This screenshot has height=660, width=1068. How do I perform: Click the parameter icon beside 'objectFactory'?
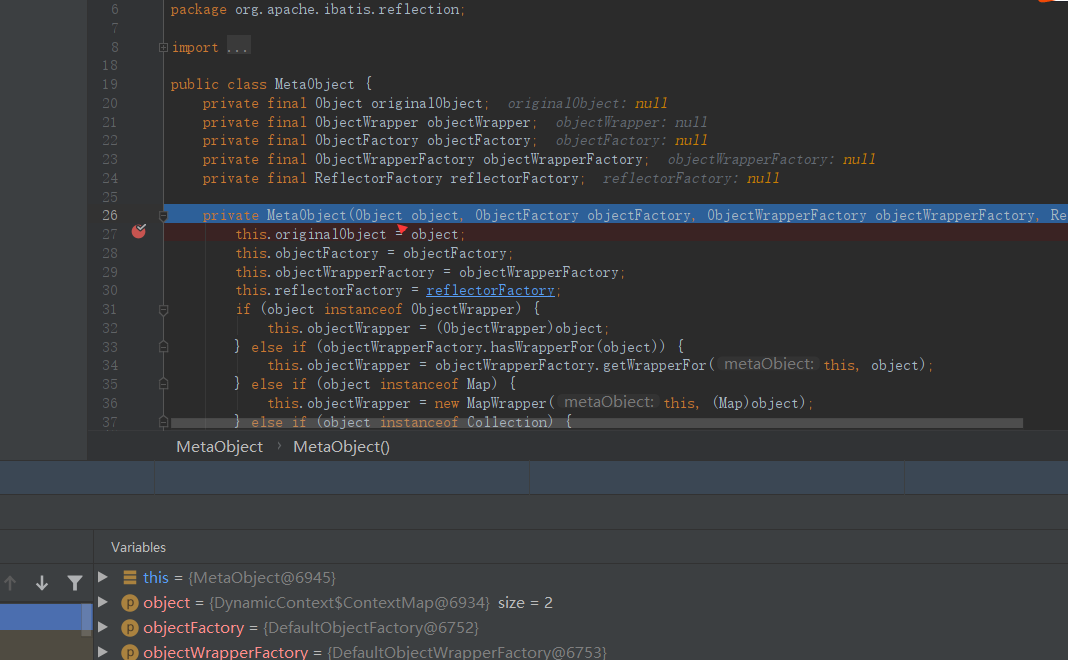(129, 628)
